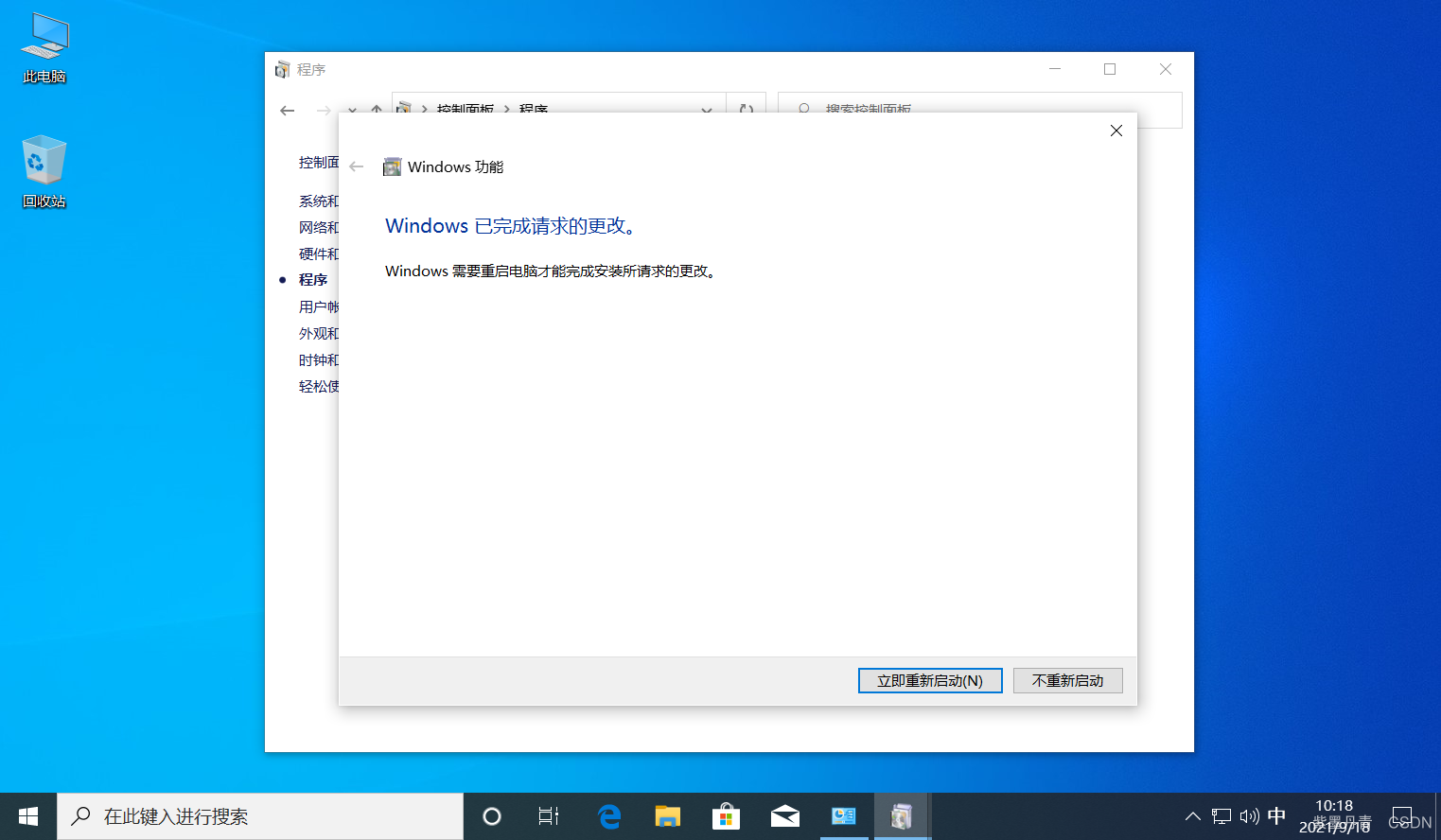Switch to control panel taskbar item
This screenshot has height=840, width=1441.
coord(844,816)
